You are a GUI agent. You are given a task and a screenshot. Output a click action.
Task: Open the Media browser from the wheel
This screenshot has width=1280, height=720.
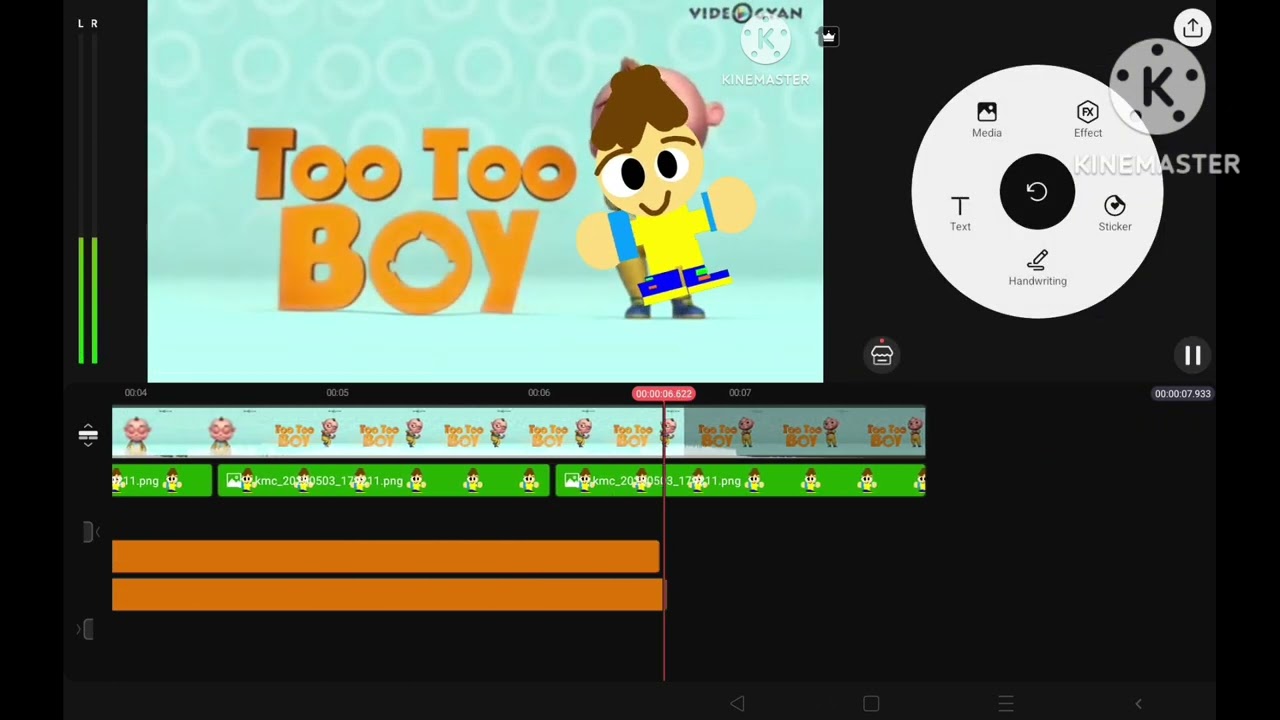[987, 119]
